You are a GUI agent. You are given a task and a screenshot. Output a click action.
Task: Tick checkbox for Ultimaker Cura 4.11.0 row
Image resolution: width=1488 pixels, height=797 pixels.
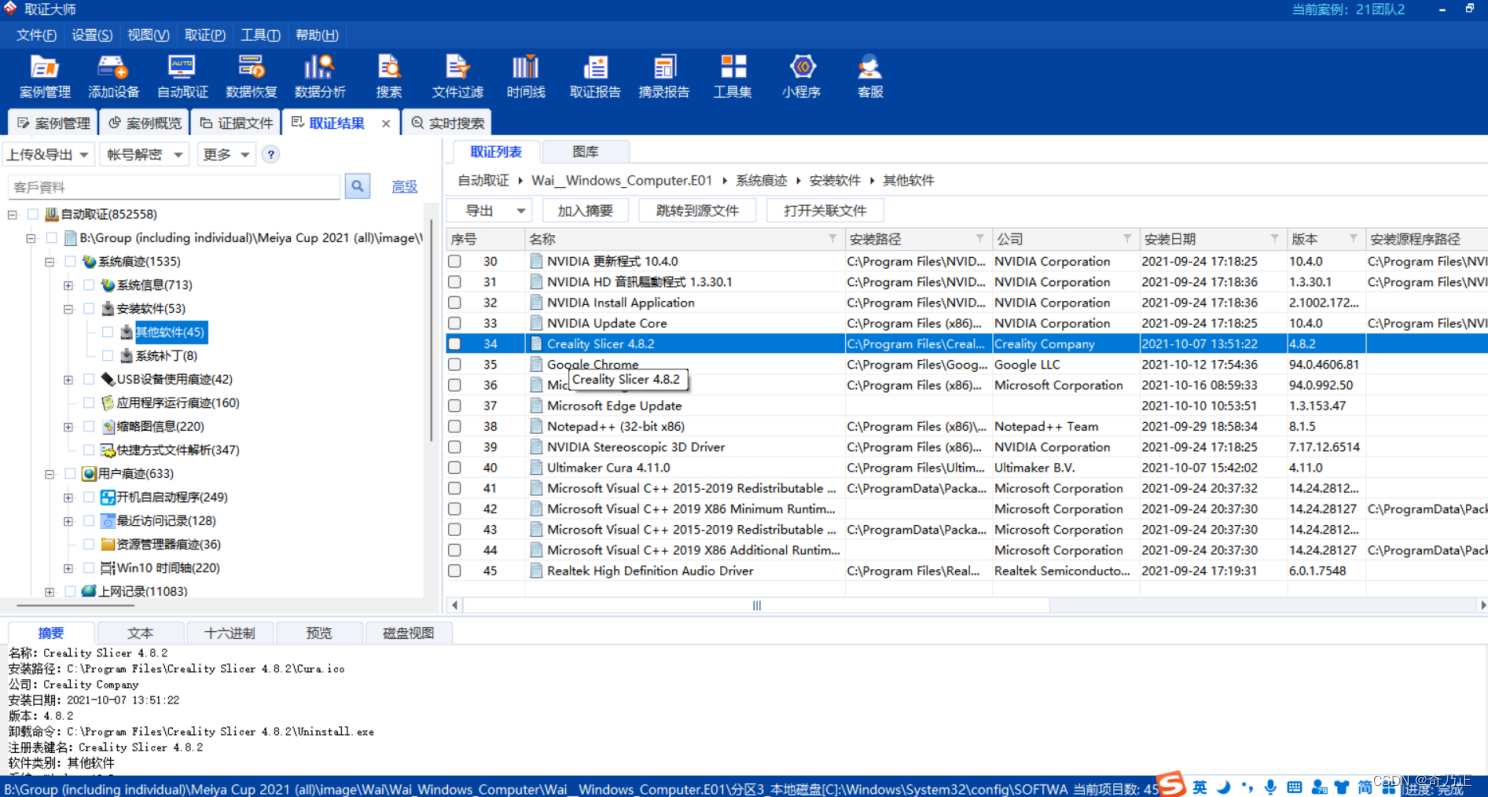455,468
